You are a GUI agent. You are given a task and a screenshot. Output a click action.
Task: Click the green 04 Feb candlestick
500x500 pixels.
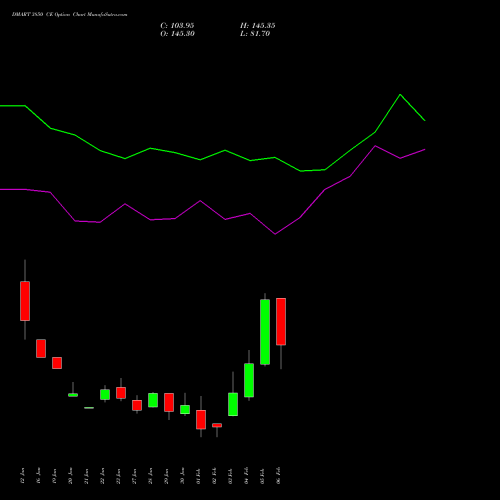tap(249, 380)
